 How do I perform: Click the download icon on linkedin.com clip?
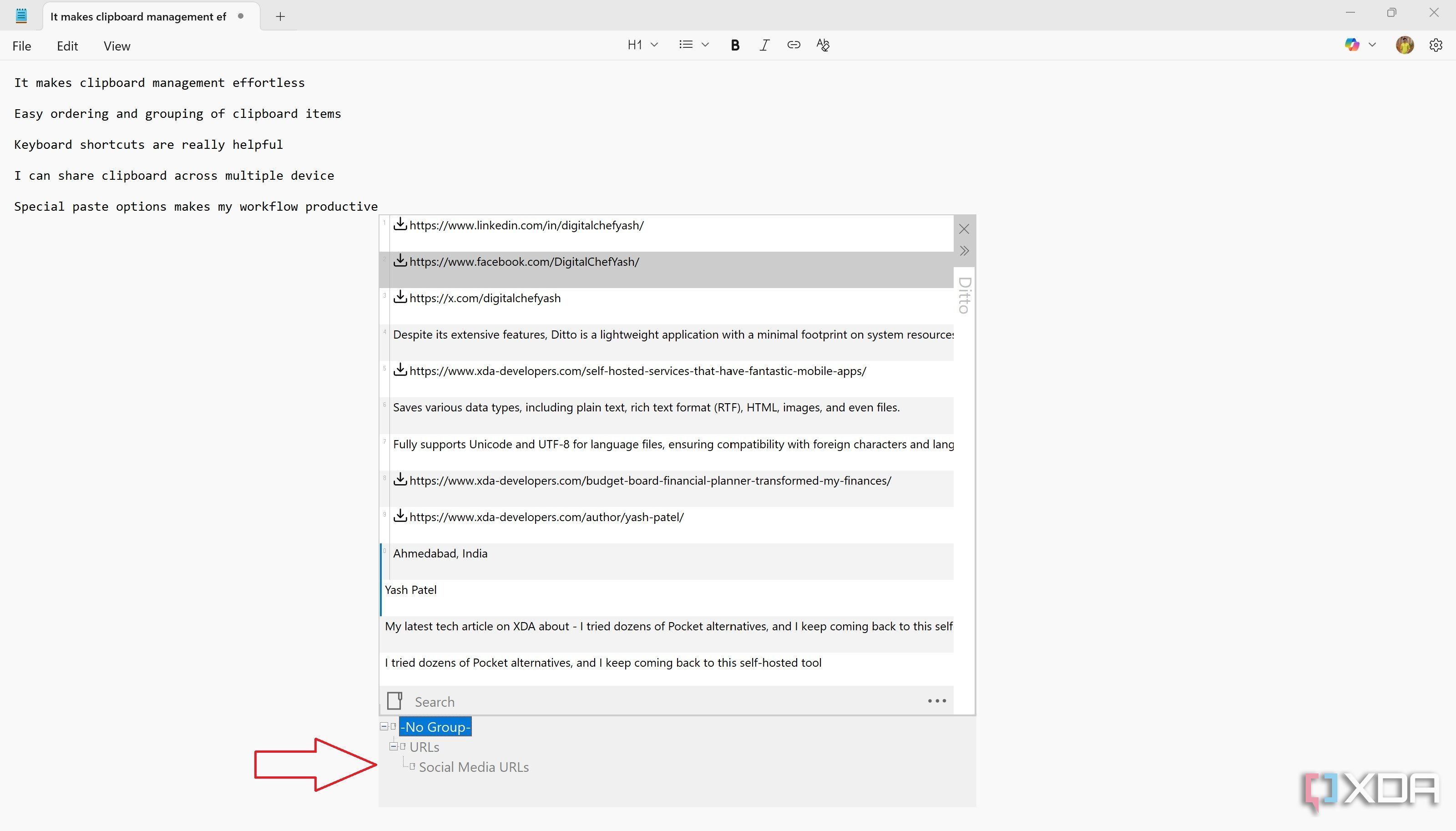coord(400,224)
